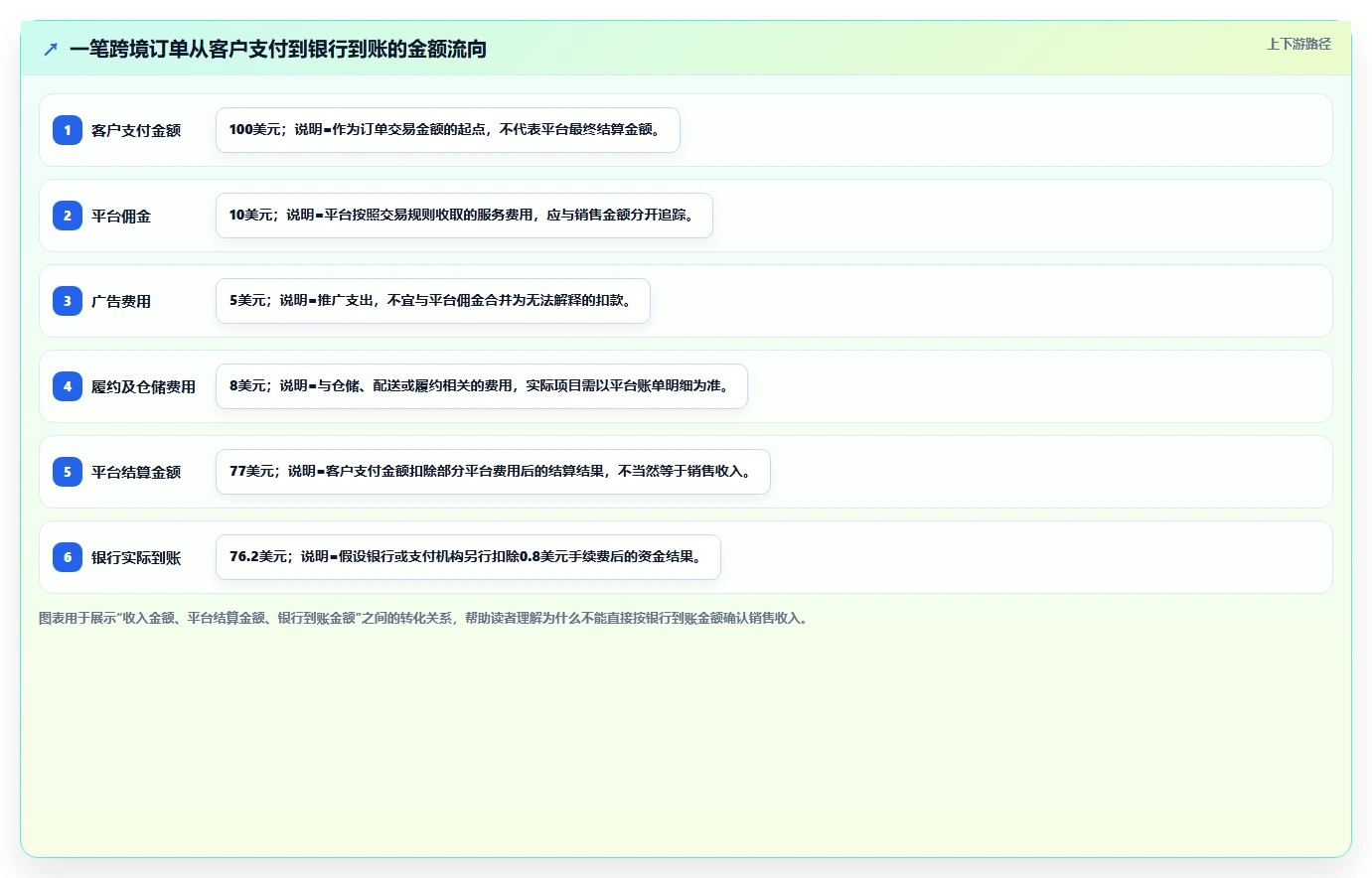Select the title 一笔跨境订单从客户支付到银行到账的金额流向
The image size is (1372, 878).
(278, 49)
